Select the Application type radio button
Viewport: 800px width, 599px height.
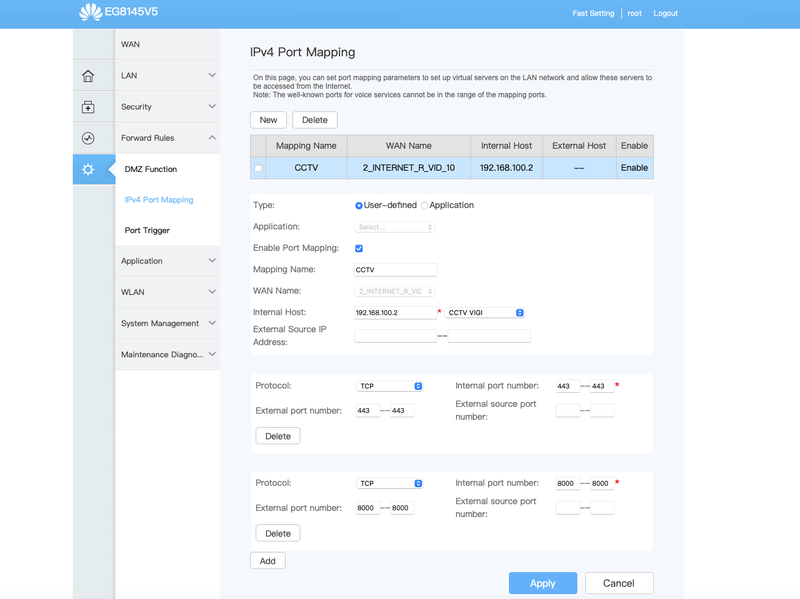tap(424, 206)
